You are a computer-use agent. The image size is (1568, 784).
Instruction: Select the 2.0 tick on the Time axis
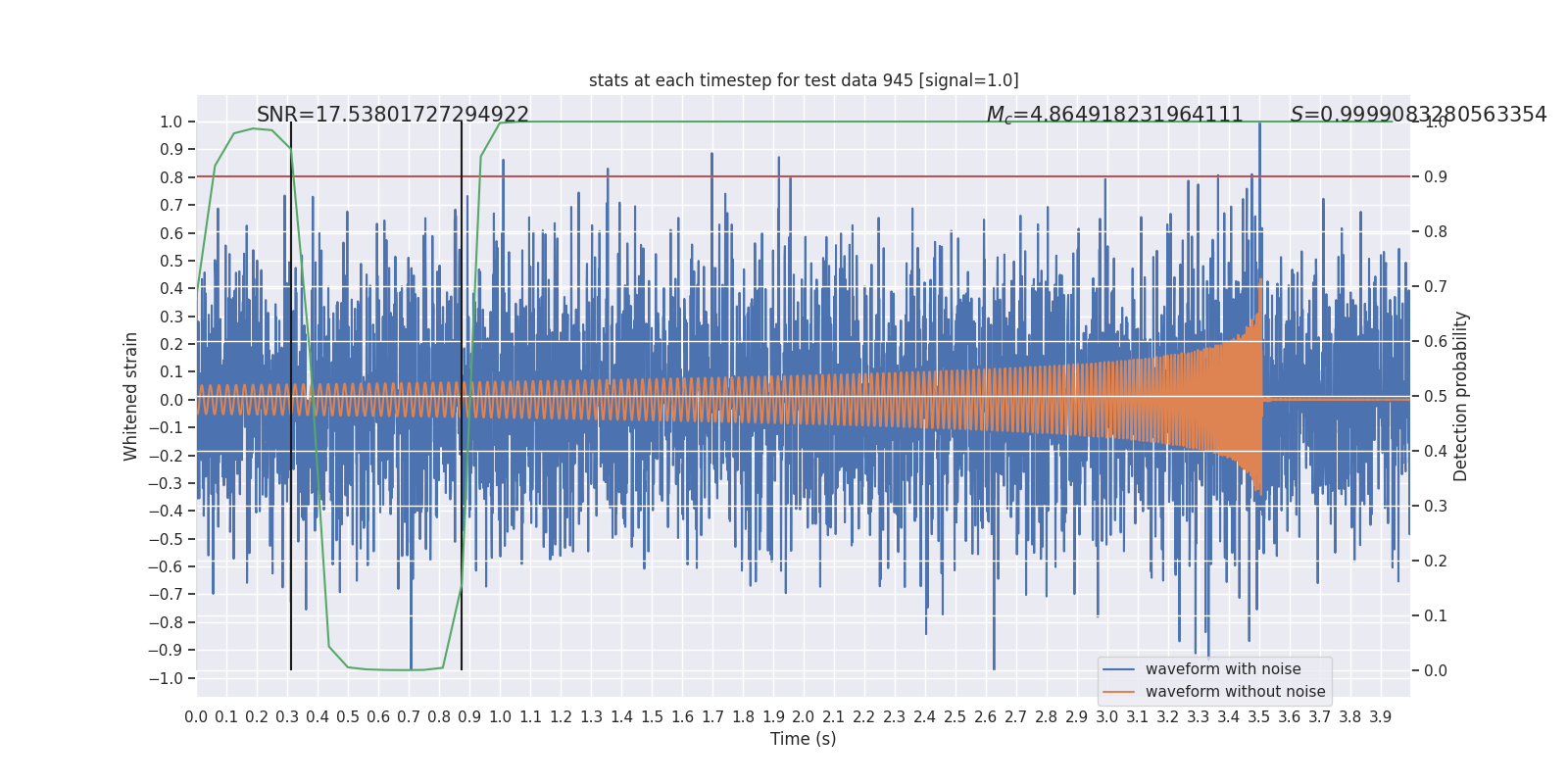tap(804, 717)
